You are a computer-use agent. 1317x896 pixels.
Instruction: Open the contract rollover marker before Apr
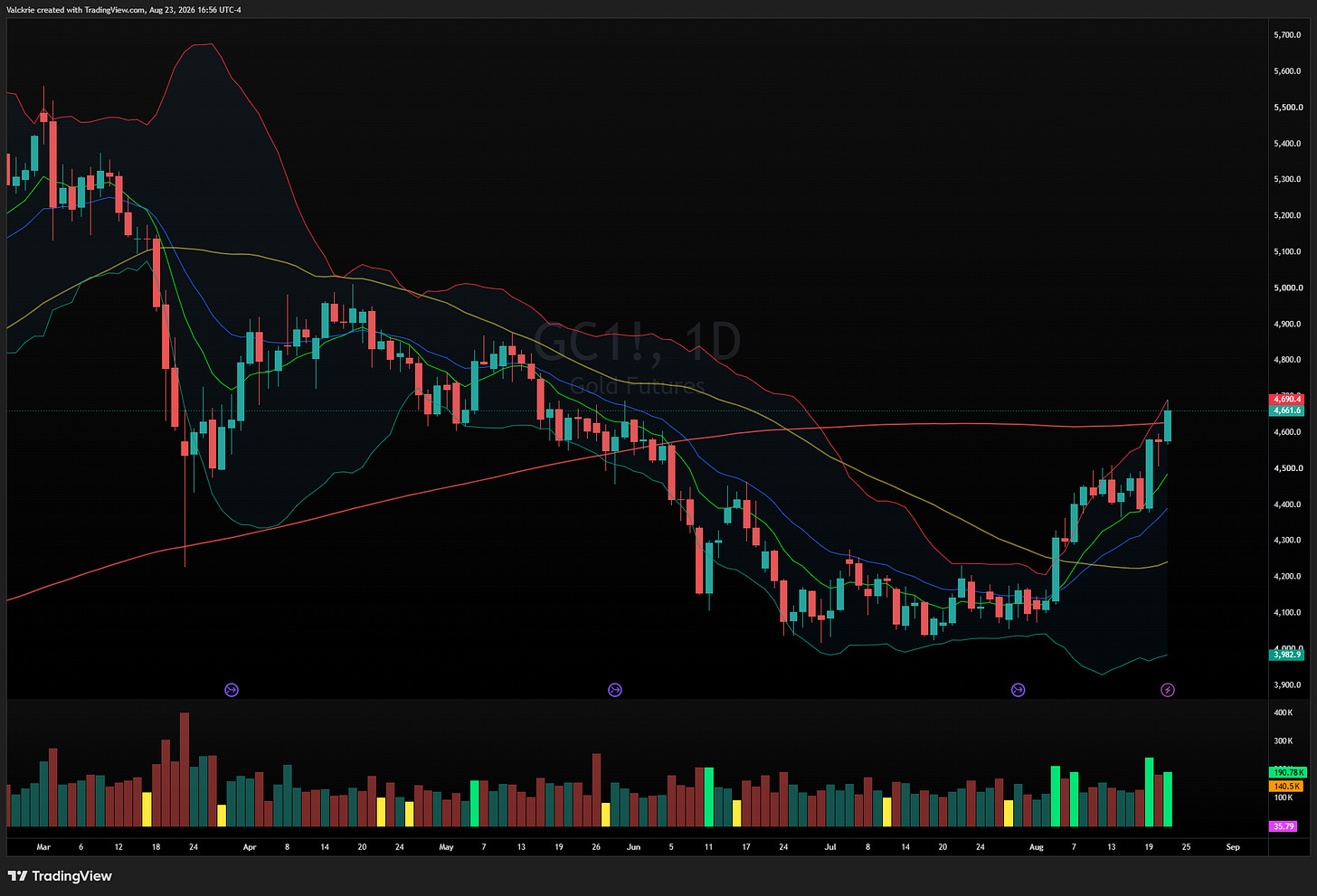(x=231, y=690)
